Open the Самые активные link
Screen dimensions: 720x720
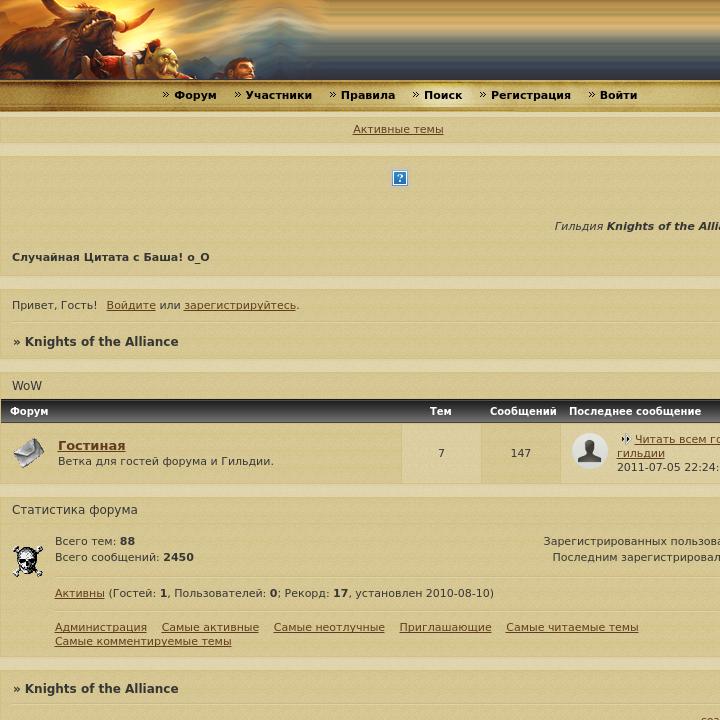tap(210, 627)
